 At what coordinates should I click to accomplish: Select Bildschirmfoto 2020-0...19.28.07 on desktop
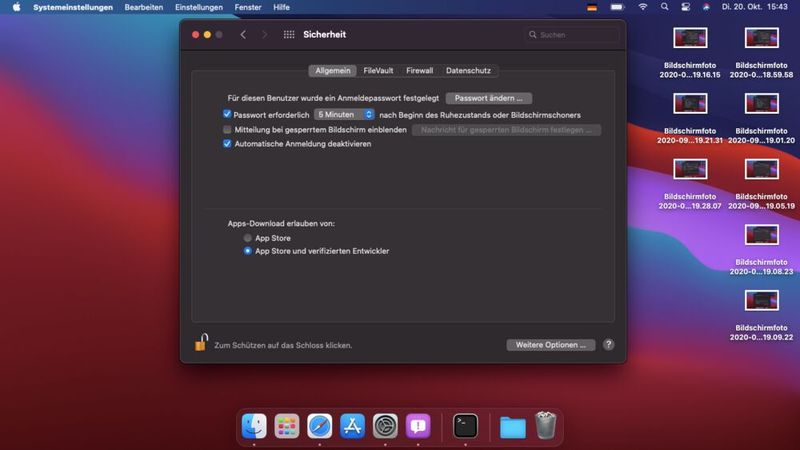[x=690, y=184]
